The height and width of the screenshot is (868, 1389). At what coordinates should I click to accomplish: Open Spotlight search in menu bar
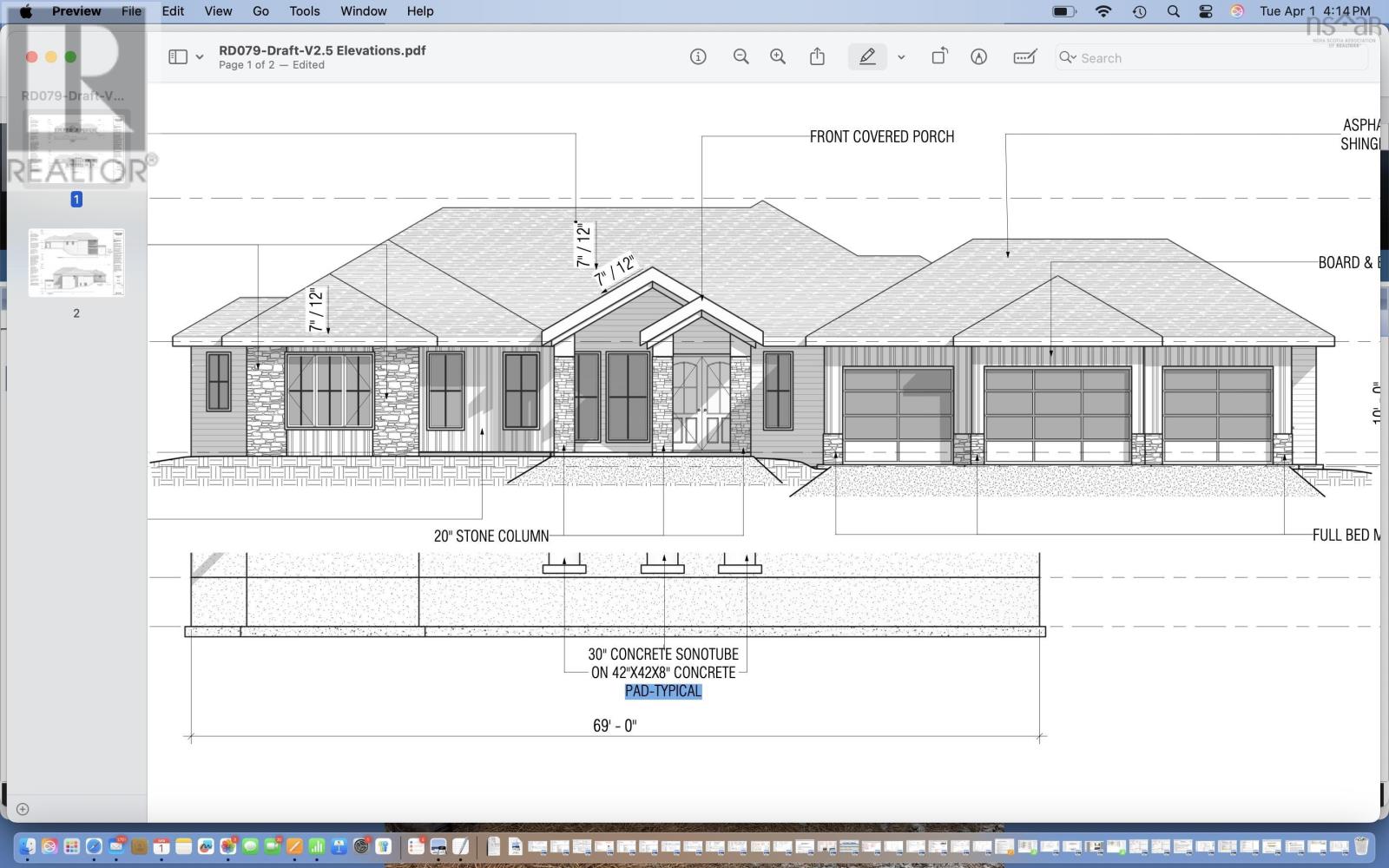[x=1173, y=11]
